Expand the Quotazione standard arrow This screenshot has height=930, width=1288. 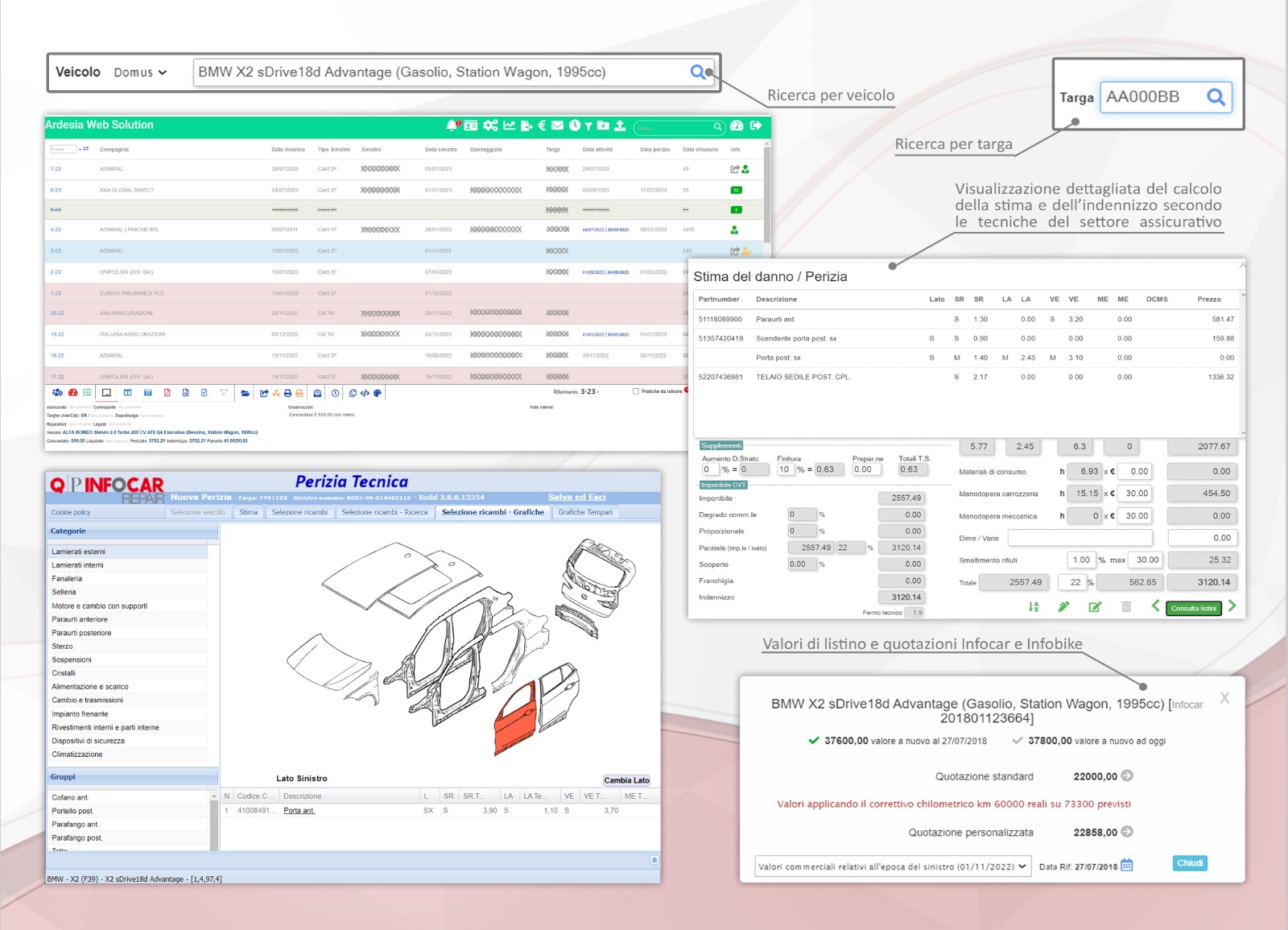pos(1127,776)
